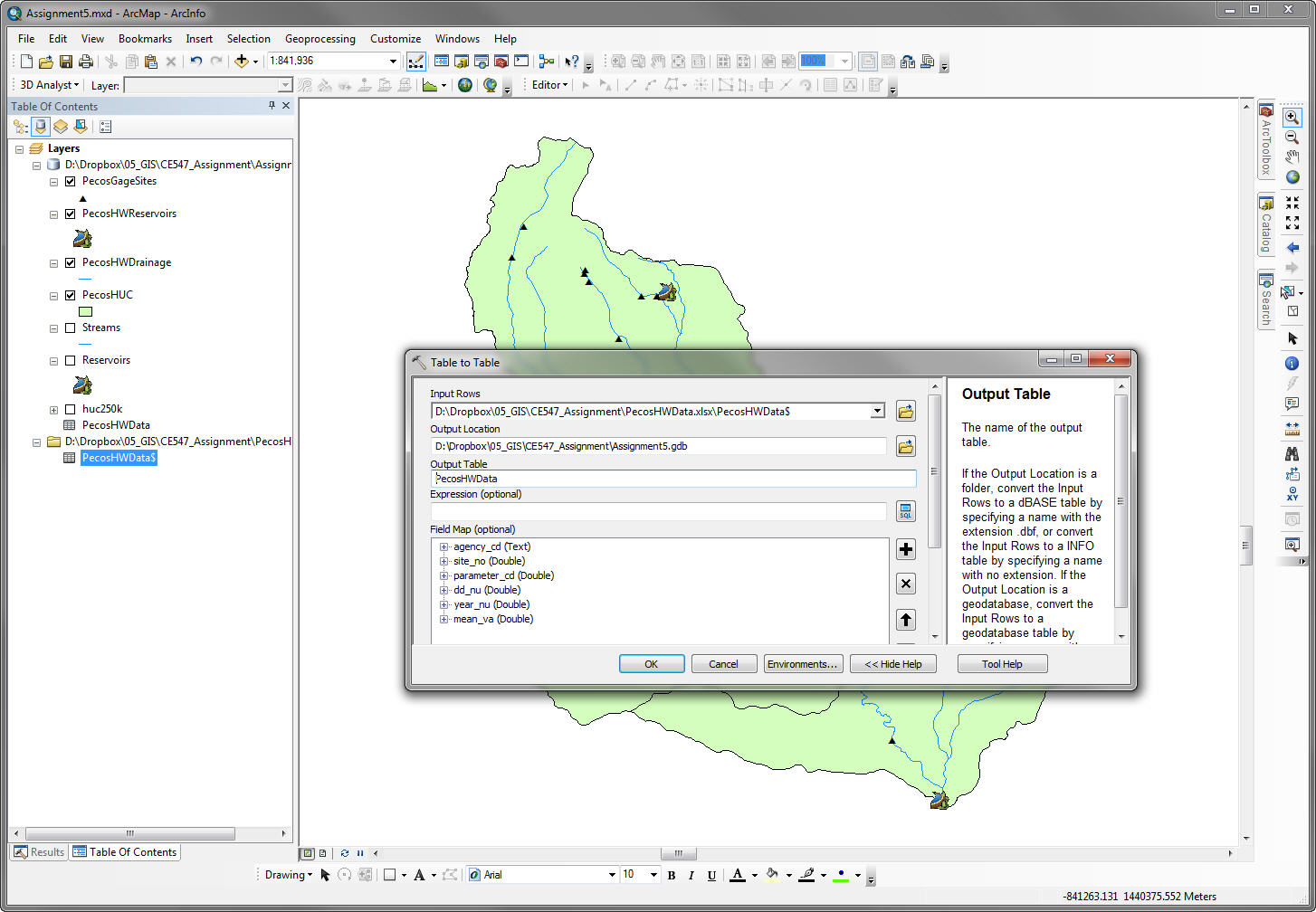Open the Catalog side tab
Image resolution: width=1316 pixels, height=912 pixels.
coord(1266,223)
